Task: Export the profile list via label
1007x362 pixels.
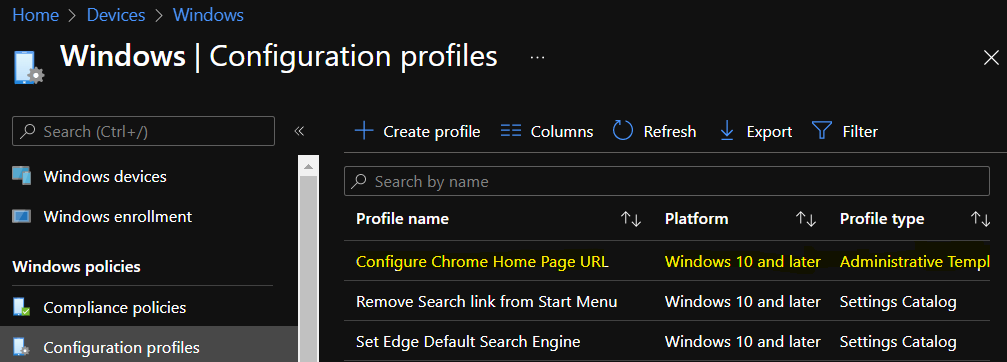Action: pyautogui.click(x=769, y=132)
